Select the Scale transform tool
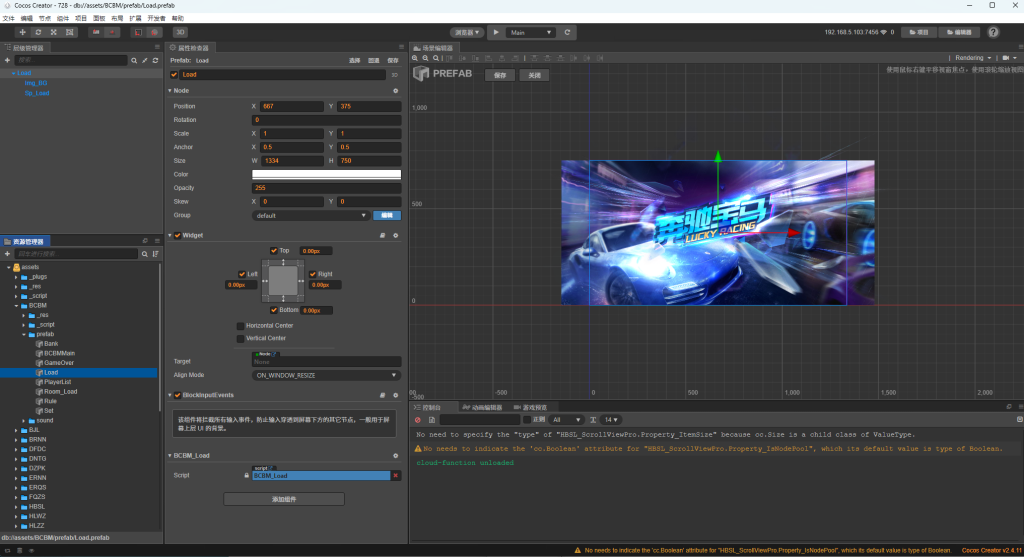This screenshot has height=557, width=1024. coord(54,32)
